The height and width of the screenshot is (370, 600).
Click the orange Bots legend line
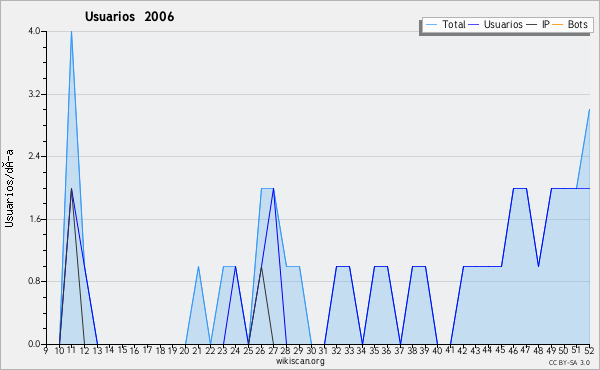558,25
